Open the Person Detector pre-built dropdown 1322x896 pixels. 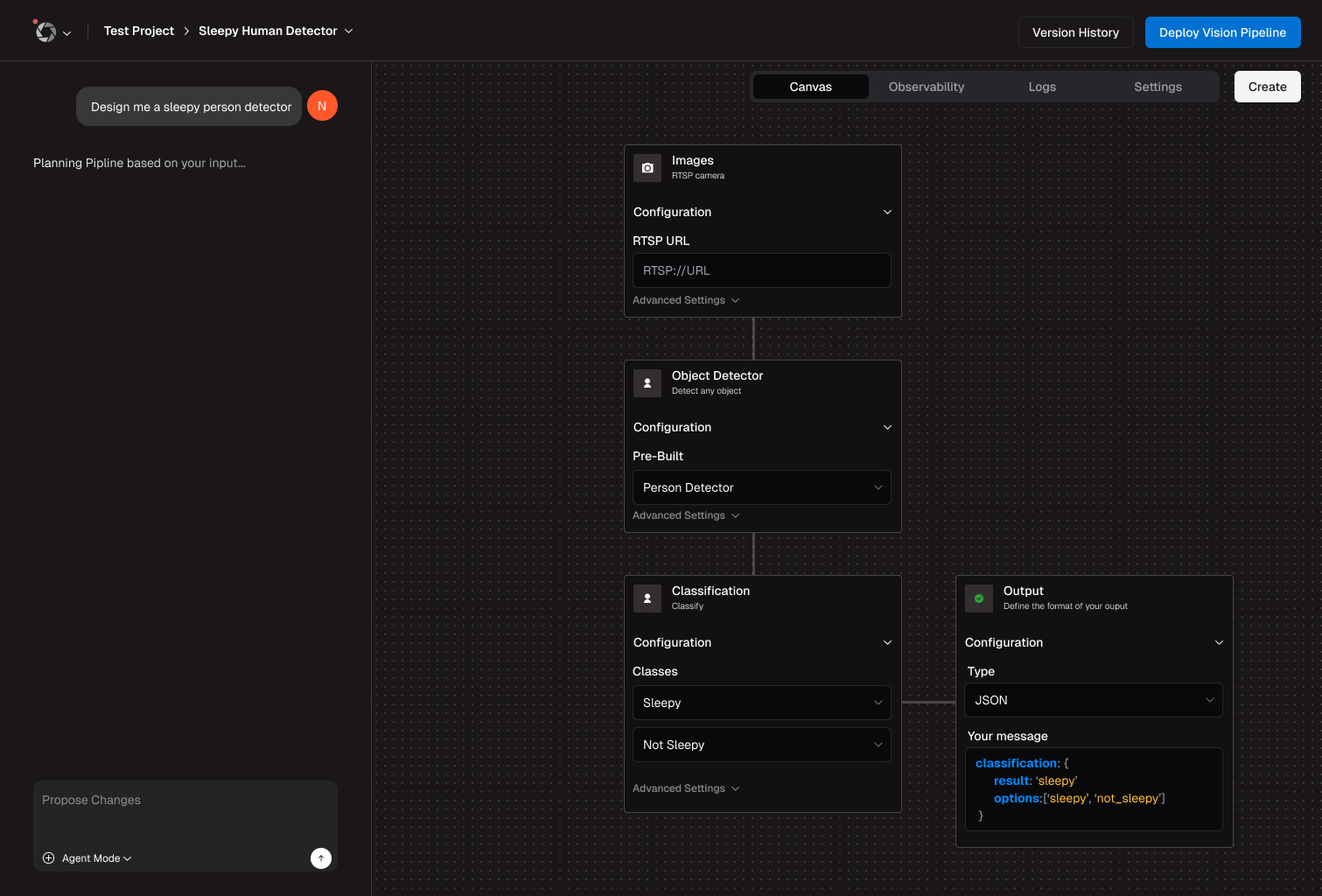click(761, 487)
